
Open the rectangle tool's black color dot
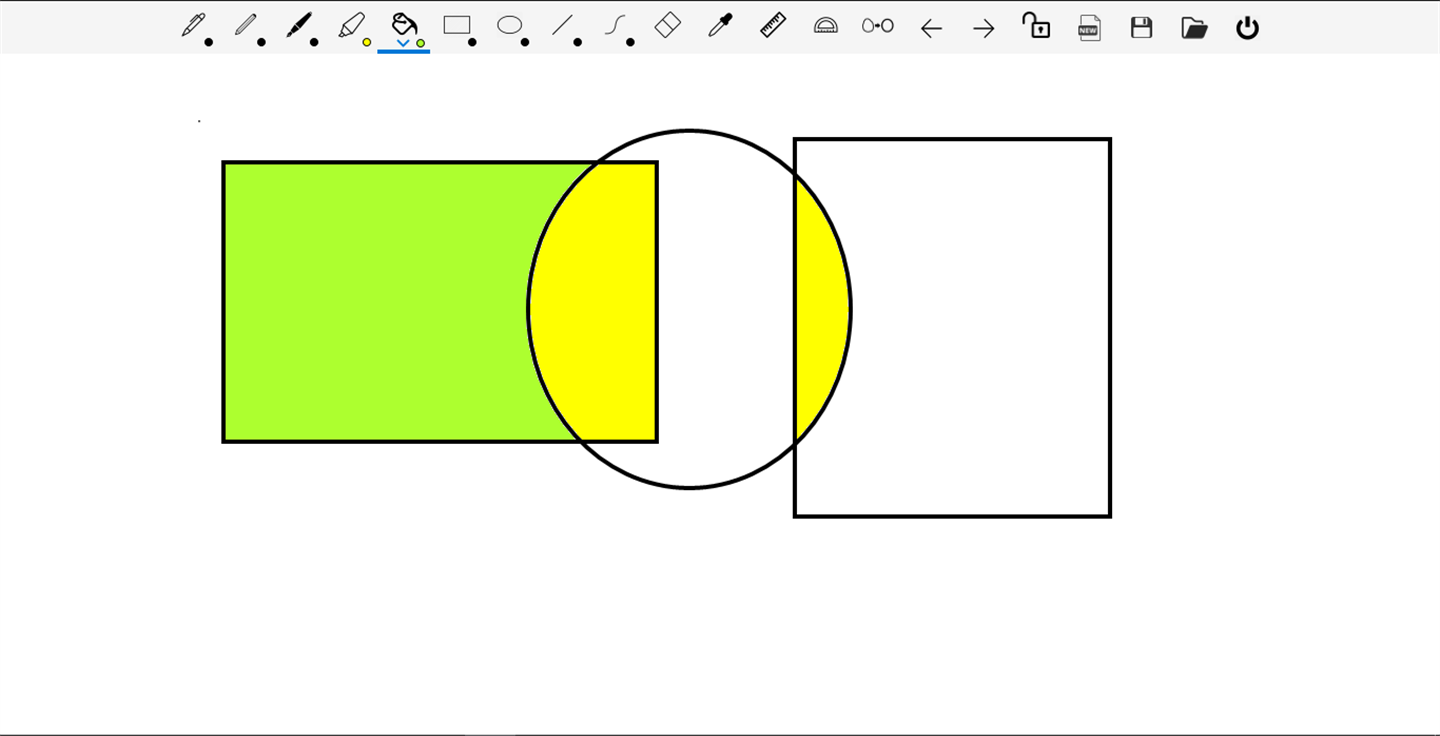pyautogui.click(x=472, y=42)
